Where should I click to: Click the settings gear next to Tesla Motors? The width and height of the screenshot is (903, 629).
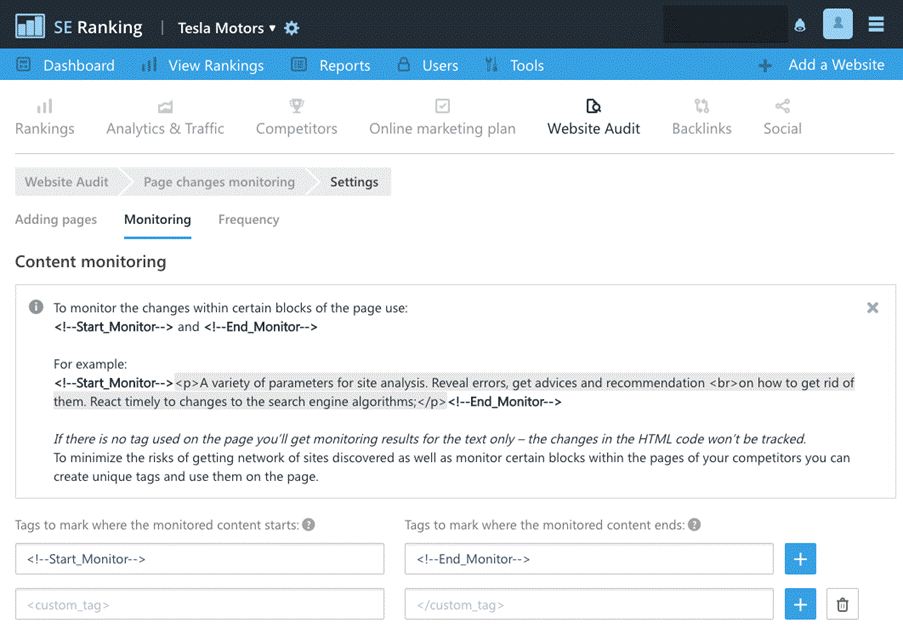click(x=292, y=28)
